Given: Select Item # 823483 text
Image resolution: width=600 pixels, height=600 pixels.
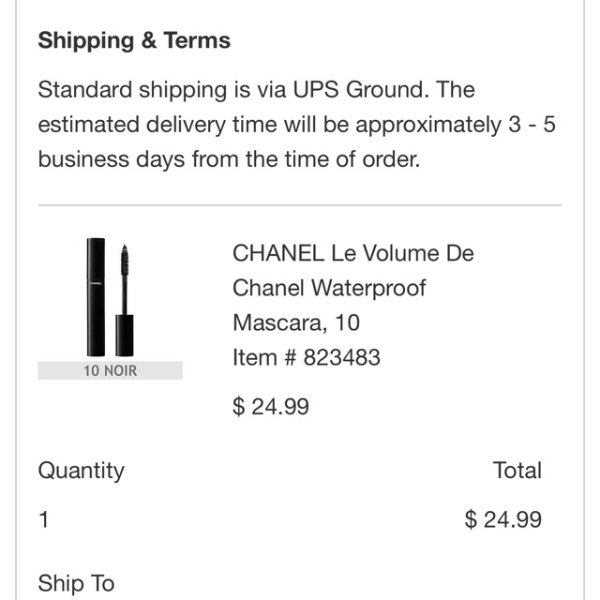Looking at the screenshot, I should 307,357.
